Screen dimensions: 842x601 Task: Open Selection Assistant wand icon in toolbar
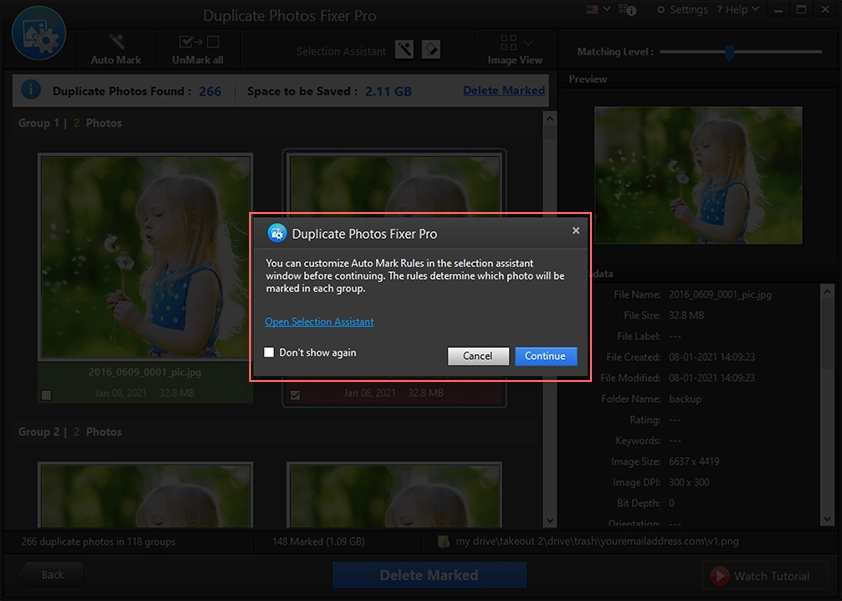click(404, 49)
